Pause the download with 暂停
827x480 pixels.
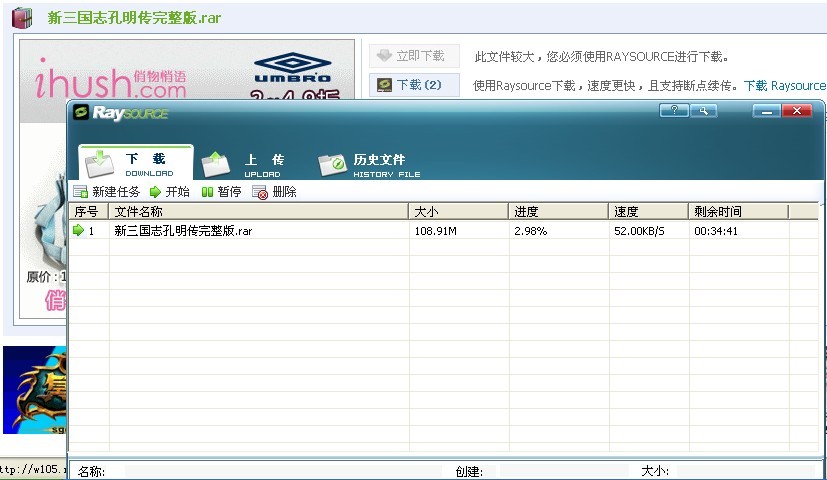[222, 192]
